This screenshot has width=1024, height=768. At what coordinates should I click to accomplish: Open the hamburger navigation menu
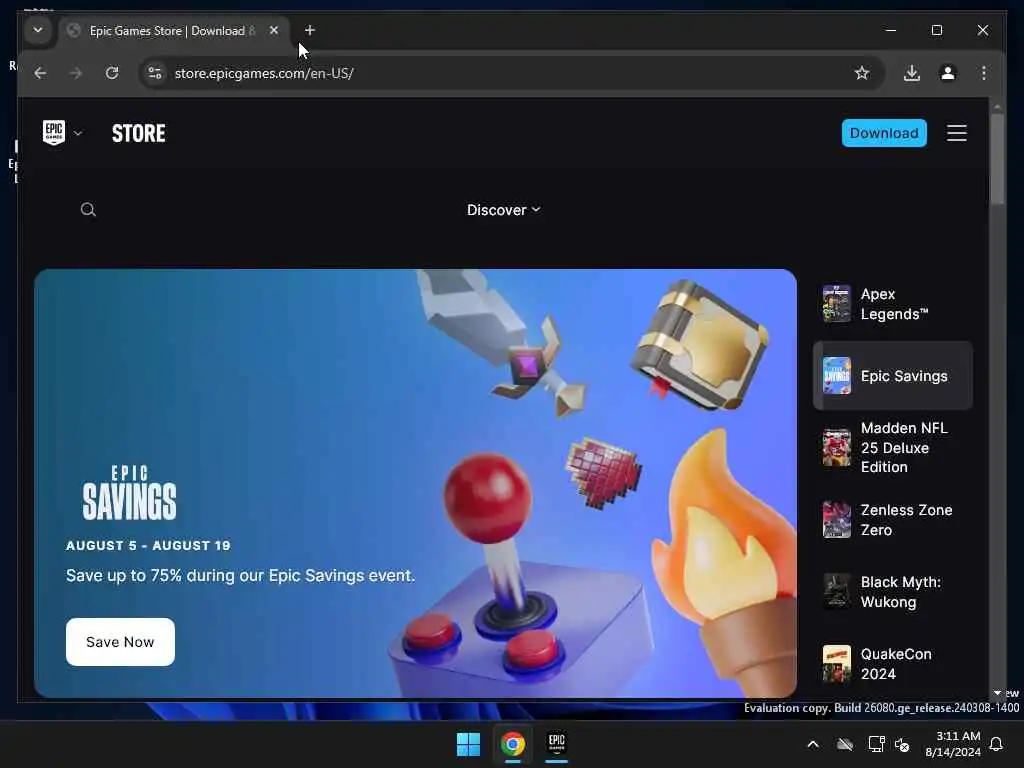[957, 133]
